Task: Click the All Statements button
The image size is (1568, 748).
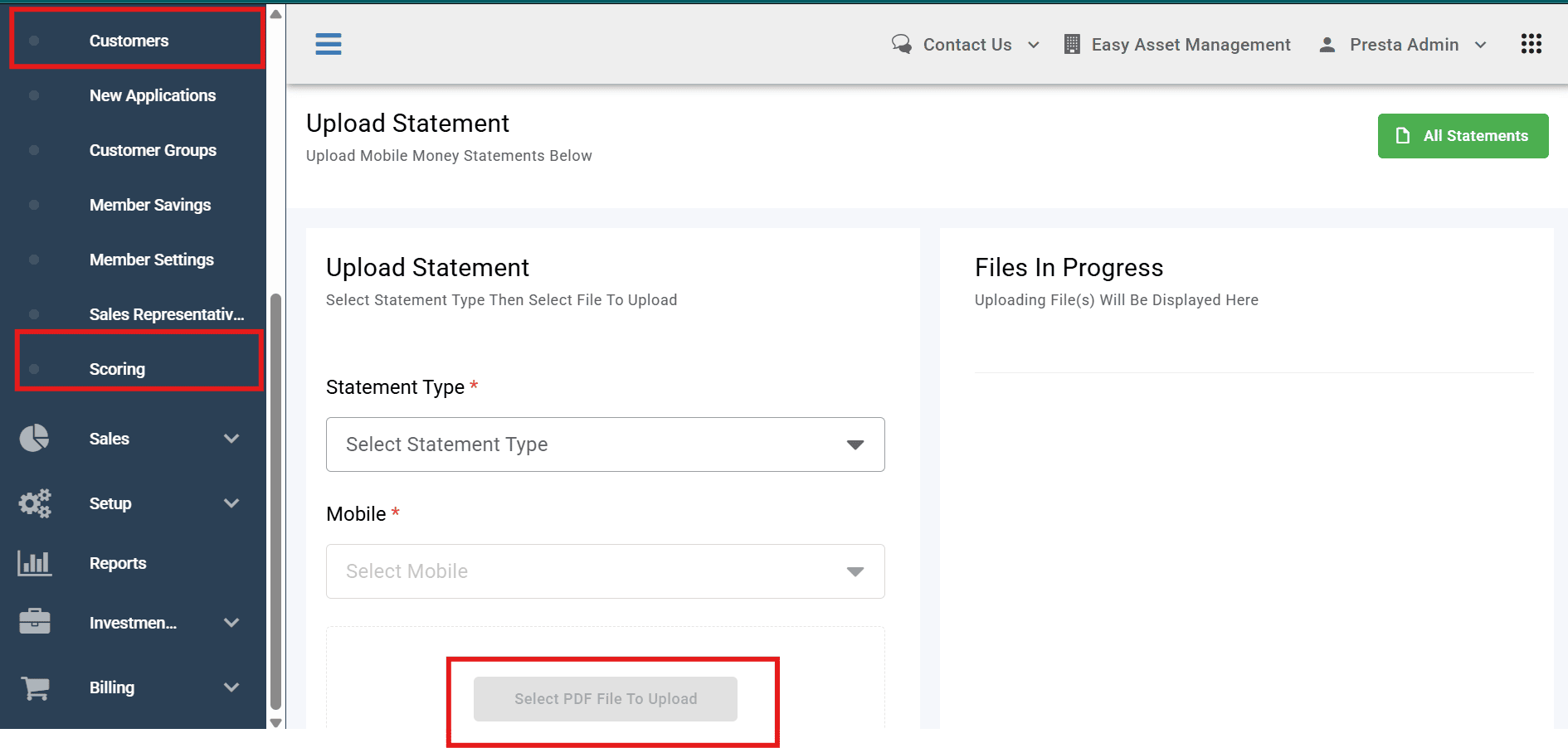Action: click(x=1463, y=135)
